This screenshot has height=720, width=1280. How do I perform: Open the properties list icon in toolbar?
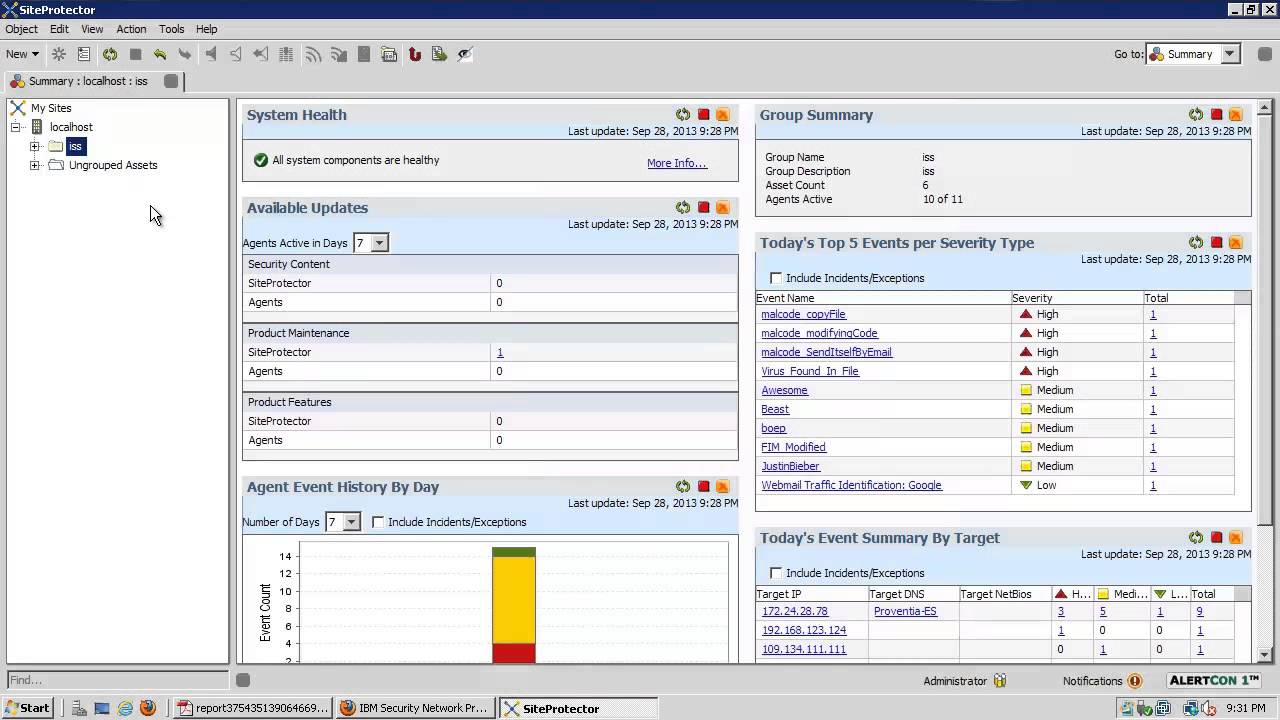[x=84, y=54]
